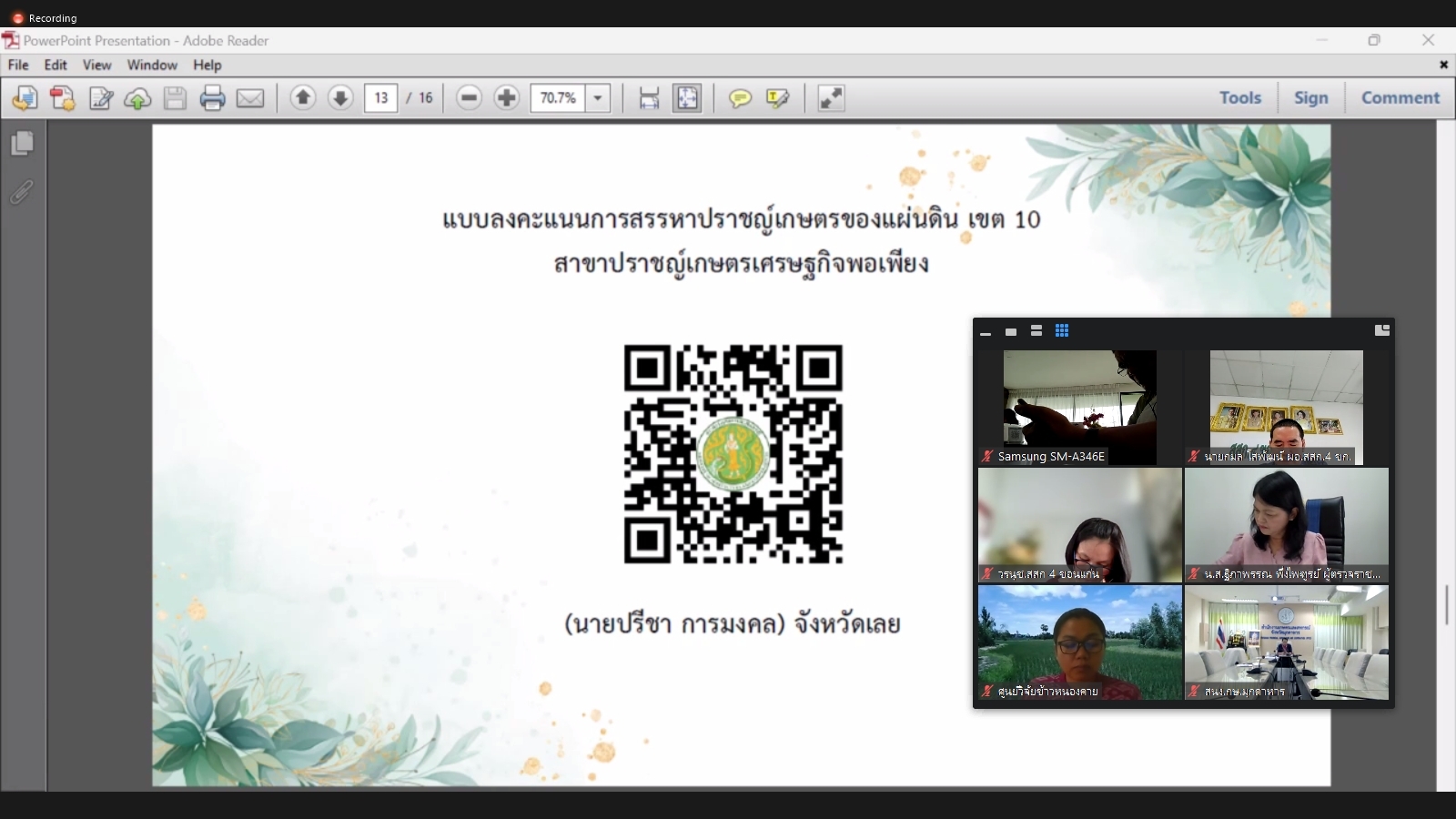Viewport: 1456px width, 819px height.
Task: Open the zoom level dropdown arrow
Action: 598,97
